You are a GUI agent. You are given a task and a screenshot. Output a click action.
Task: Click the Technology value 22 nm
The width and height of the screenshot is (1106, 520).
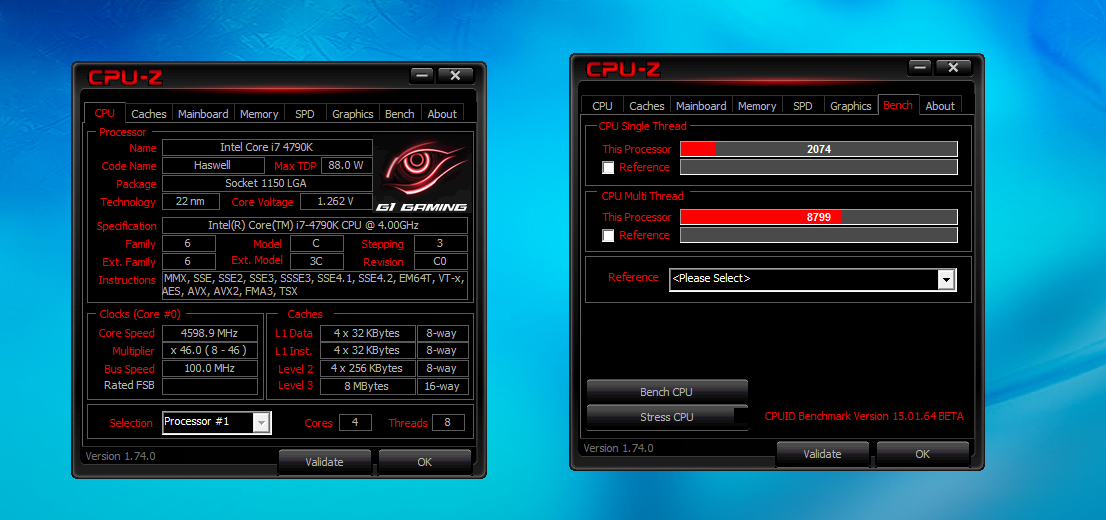[190, 202]
